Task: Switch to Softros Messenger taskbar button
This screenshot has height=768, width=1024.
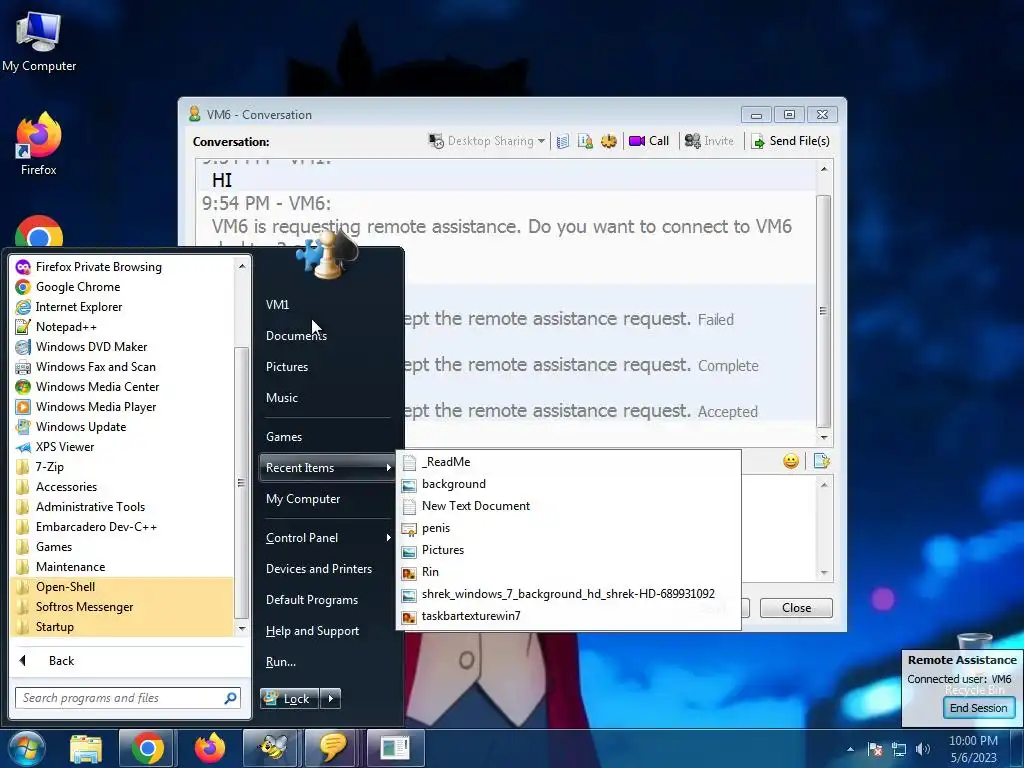Action: click(333, 748)
